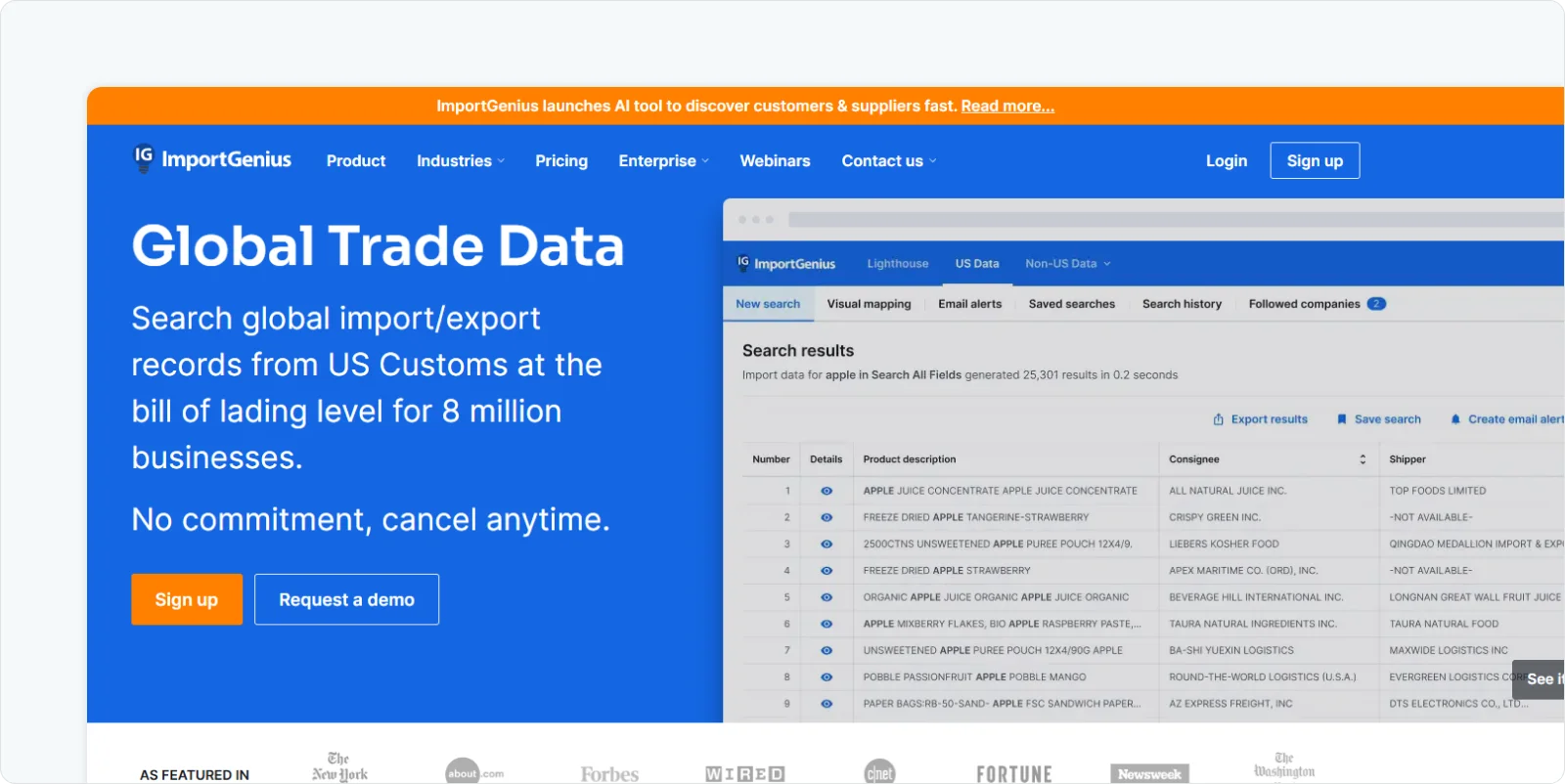The height and width of the screenshot is (784, 1565).
Task: Open the Product menu item
Action: coord(356,161)
